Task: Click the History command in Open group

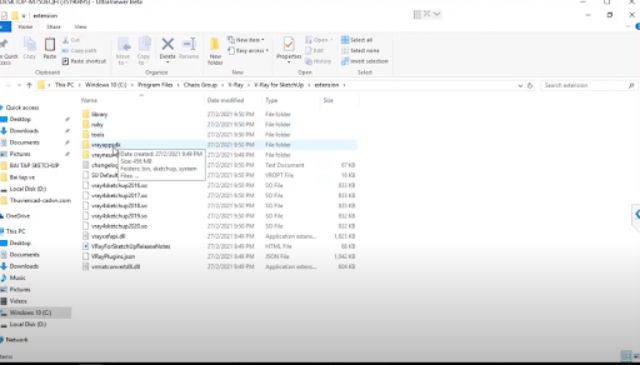Action: coord(318,61)
